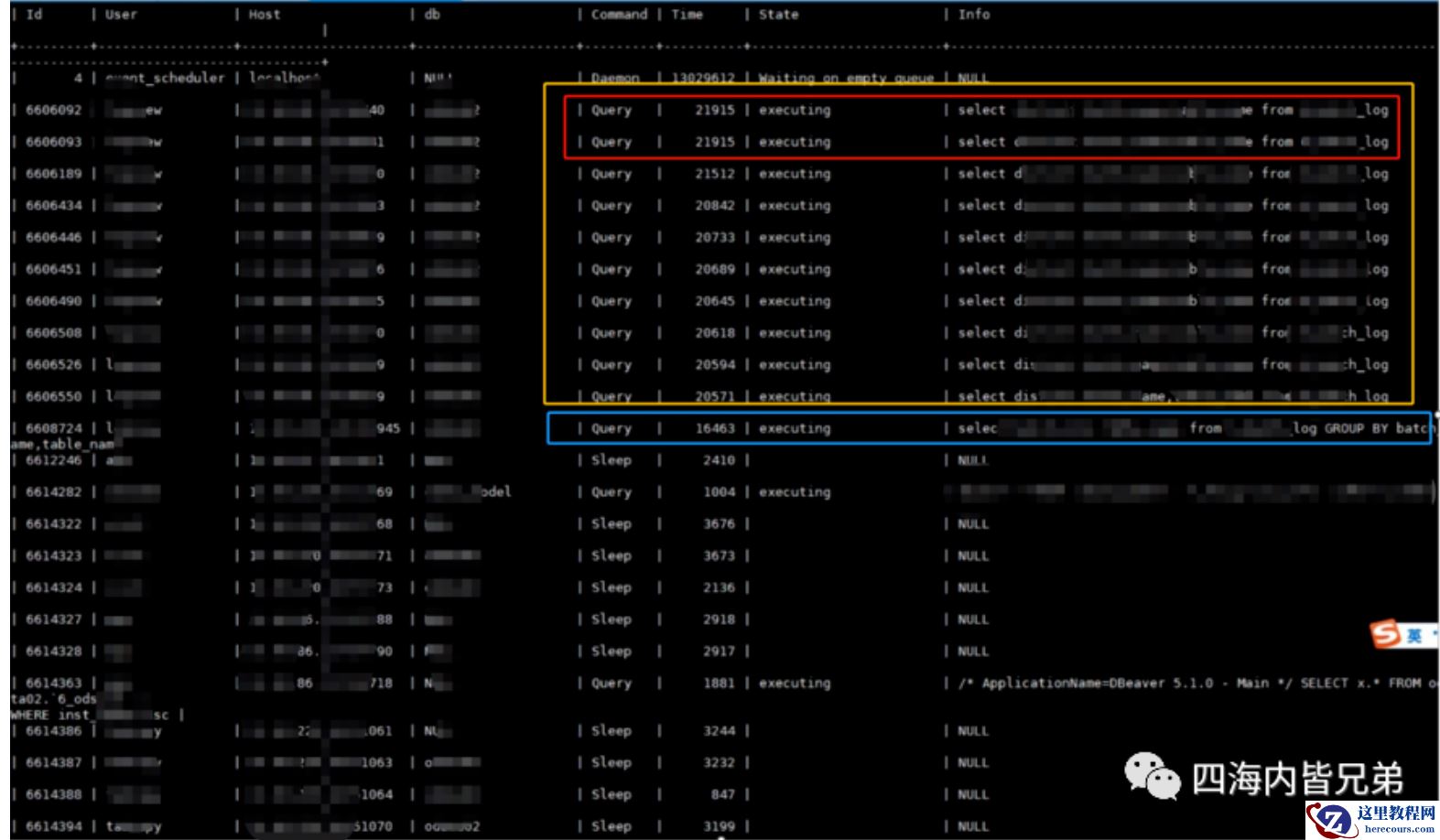This screenshot has height=840, width=1440.
Task: Select process Id 6606550
Action: click(53, 396)
